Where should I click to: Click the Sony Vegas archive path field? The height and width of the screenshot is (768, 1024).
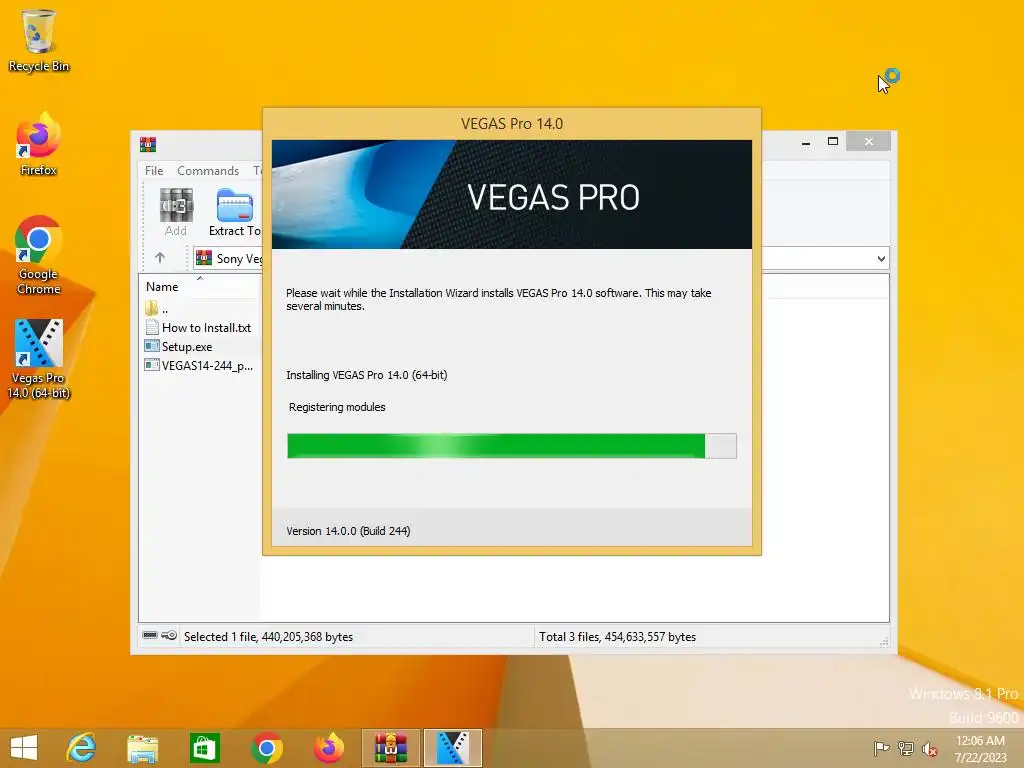[x=229, y=259]
